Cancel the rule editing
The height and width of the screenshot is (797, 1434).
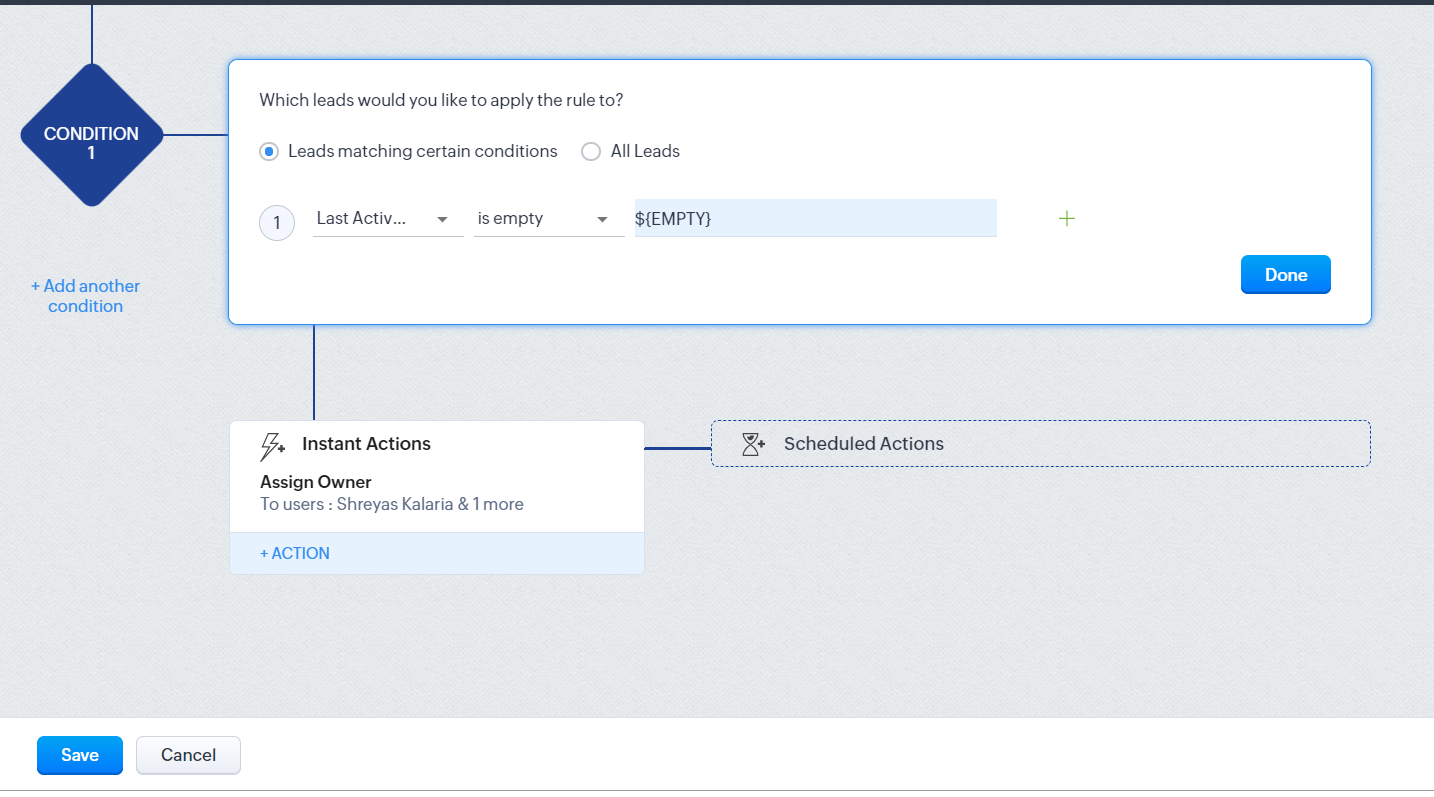tap(189, 755)
